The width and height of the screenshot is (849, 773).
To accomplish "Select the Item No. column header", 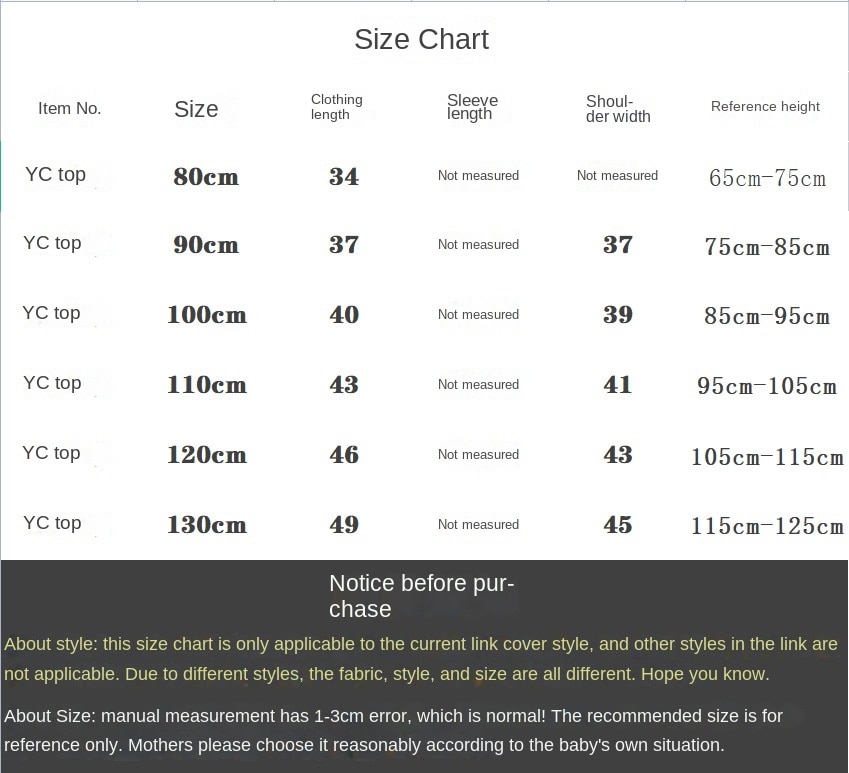I will [x=69, y=108].
